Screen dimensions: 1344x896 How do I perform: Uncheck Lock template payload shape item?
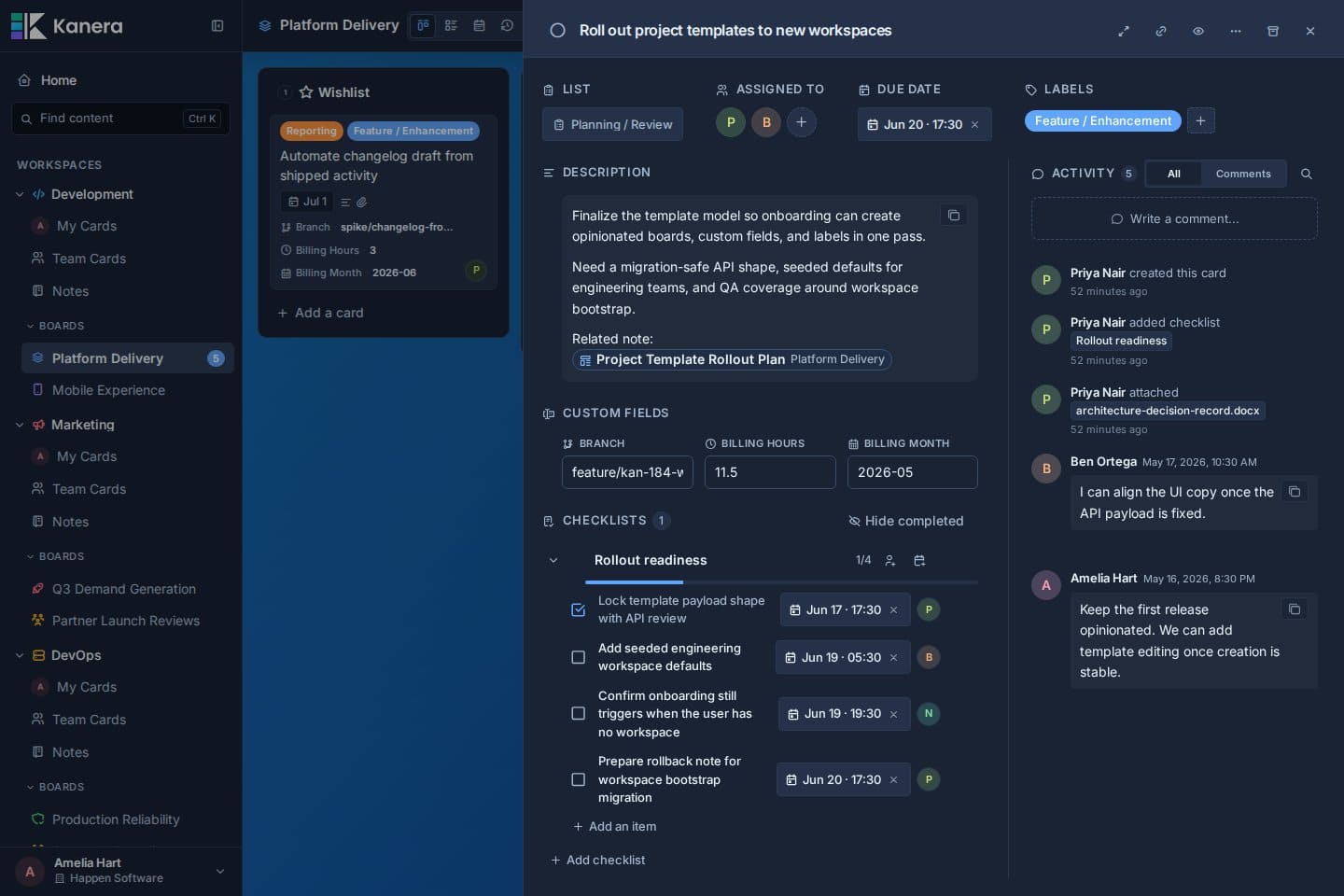(579, 610)
